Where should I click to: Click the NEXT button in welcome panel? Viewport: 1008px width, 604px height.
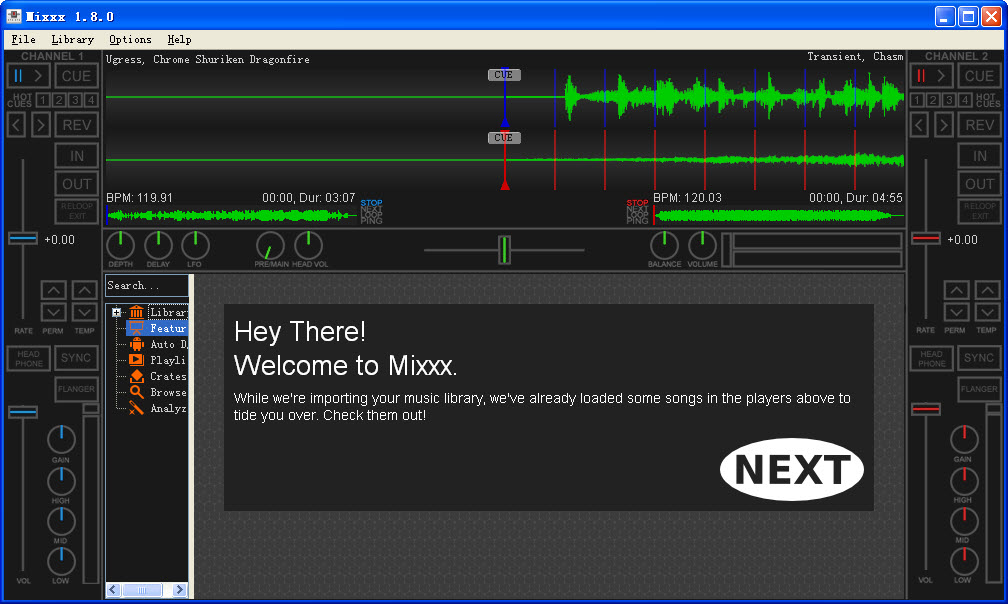(x=792, y=470)
